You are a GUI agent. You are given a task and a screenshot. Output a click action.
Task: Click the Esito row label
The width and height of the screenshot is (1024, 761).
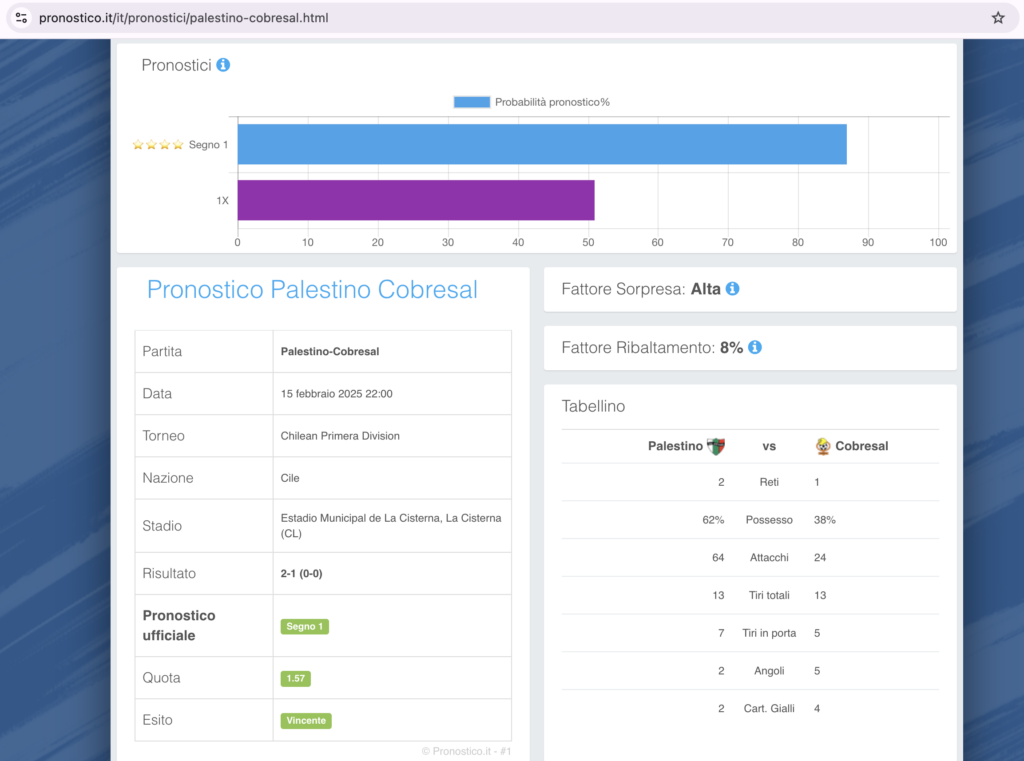(157, 720)
